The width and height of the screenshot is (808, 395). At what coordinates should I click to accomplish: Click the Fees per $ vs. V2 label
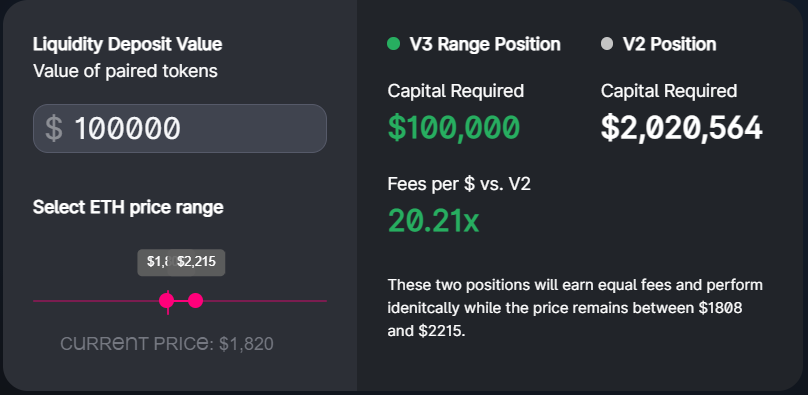tap(459, 184)
